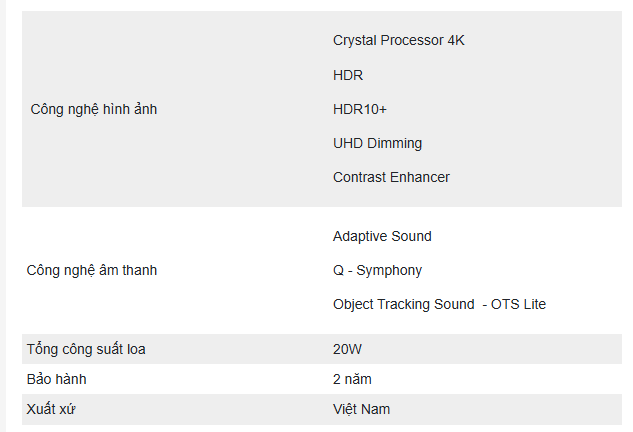Image resolution: width=633 pixels, height=432 pixels.
Task: Select the '2 năm' warranty value
Action: pos(352,379)
